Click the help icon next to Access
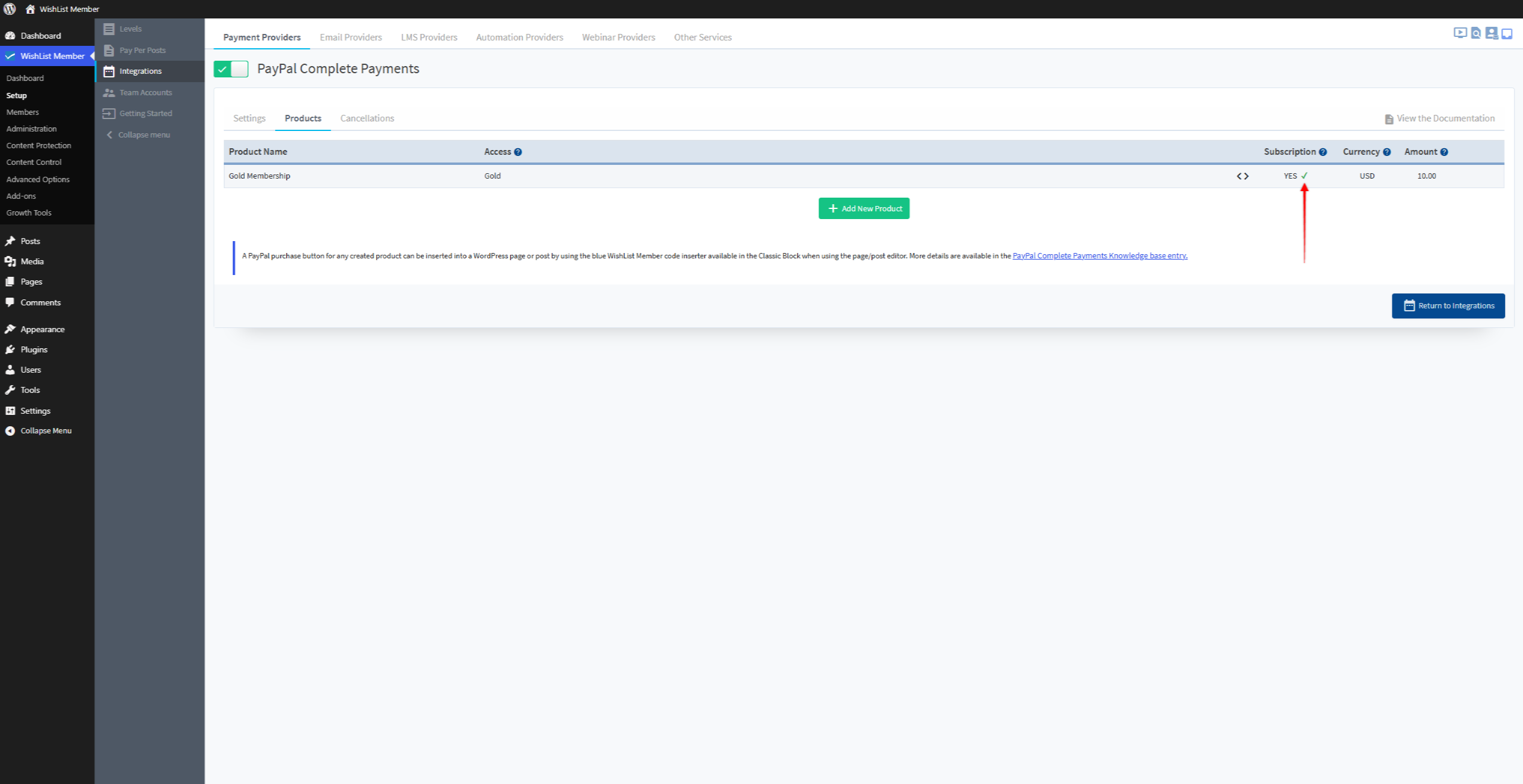 (x=518, y=152)
